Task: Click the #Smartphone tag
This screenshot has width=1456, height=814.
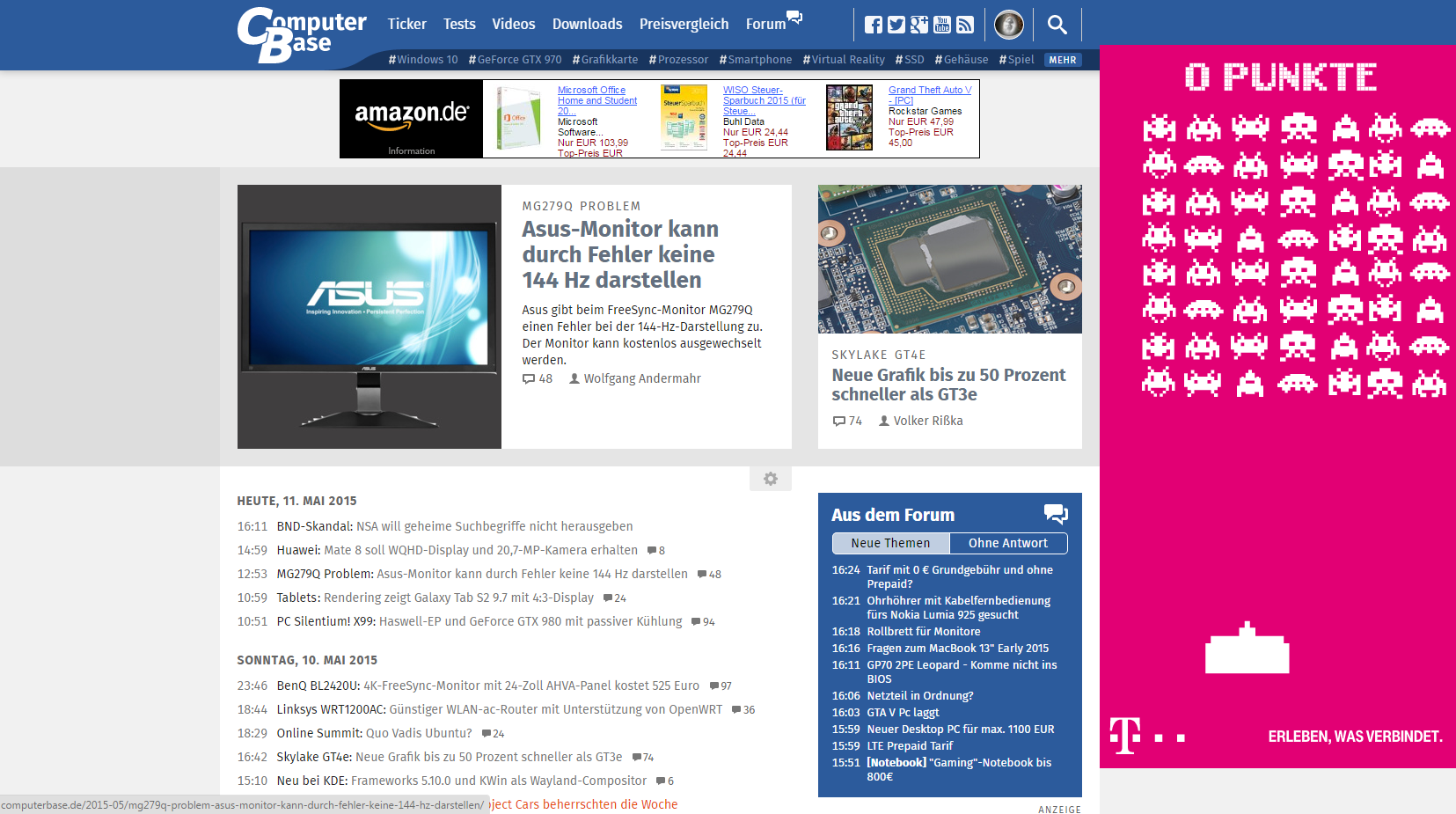Action: [x=756, y=60]
